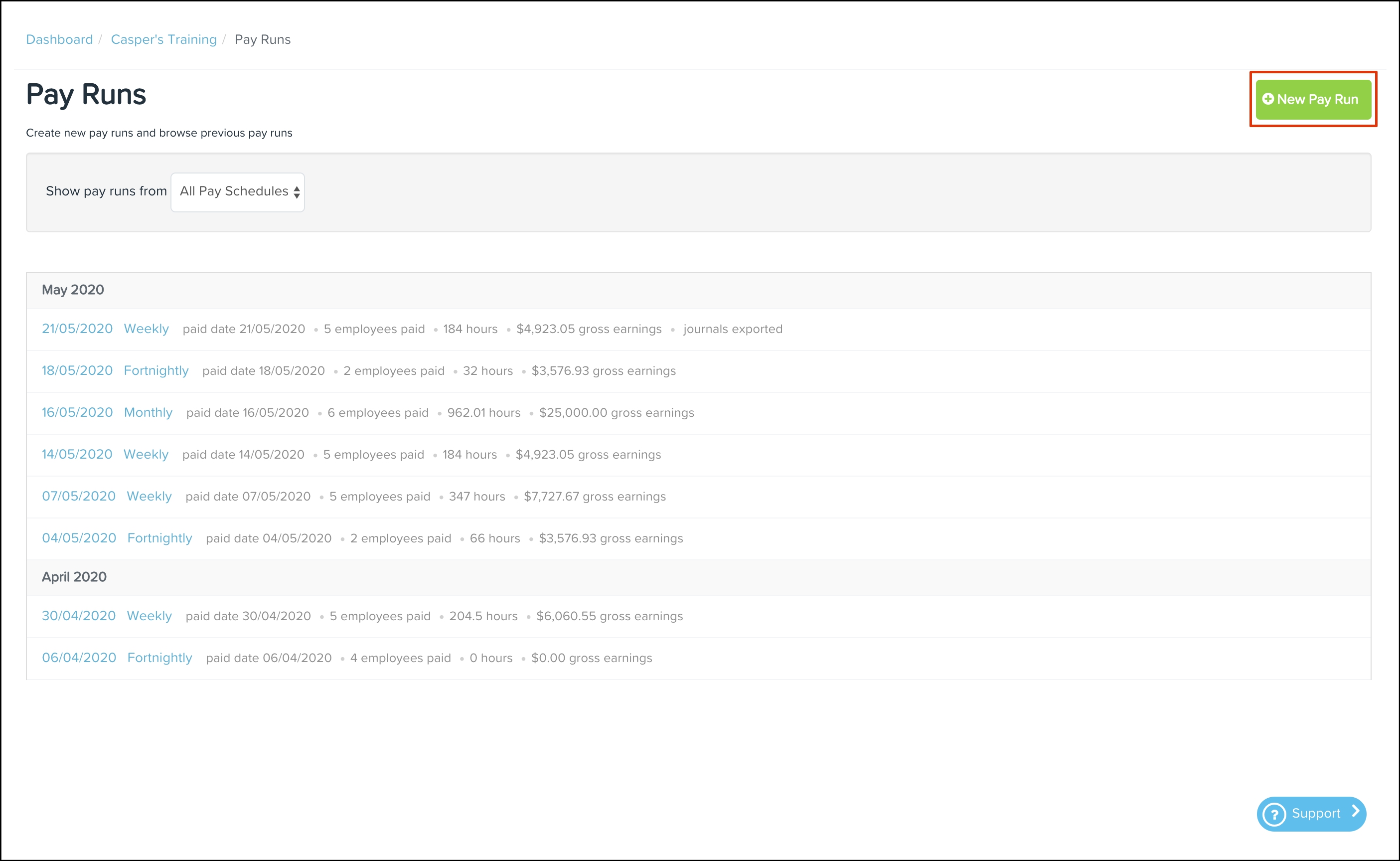Viewport: 1400px width, 861px height.
Task: Open pay run dated 21/05/2020
Action: pos(77,329)
